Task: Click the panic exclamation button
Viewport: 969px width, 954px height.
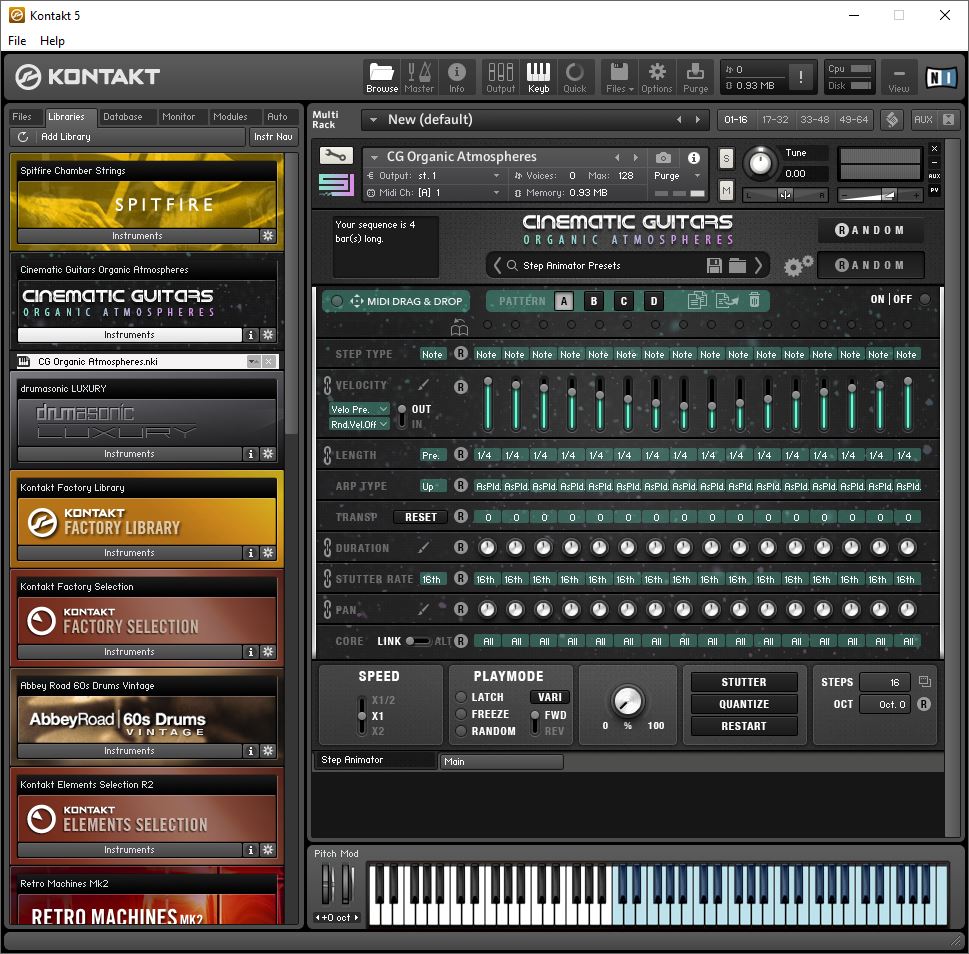Action: [801, 77]
